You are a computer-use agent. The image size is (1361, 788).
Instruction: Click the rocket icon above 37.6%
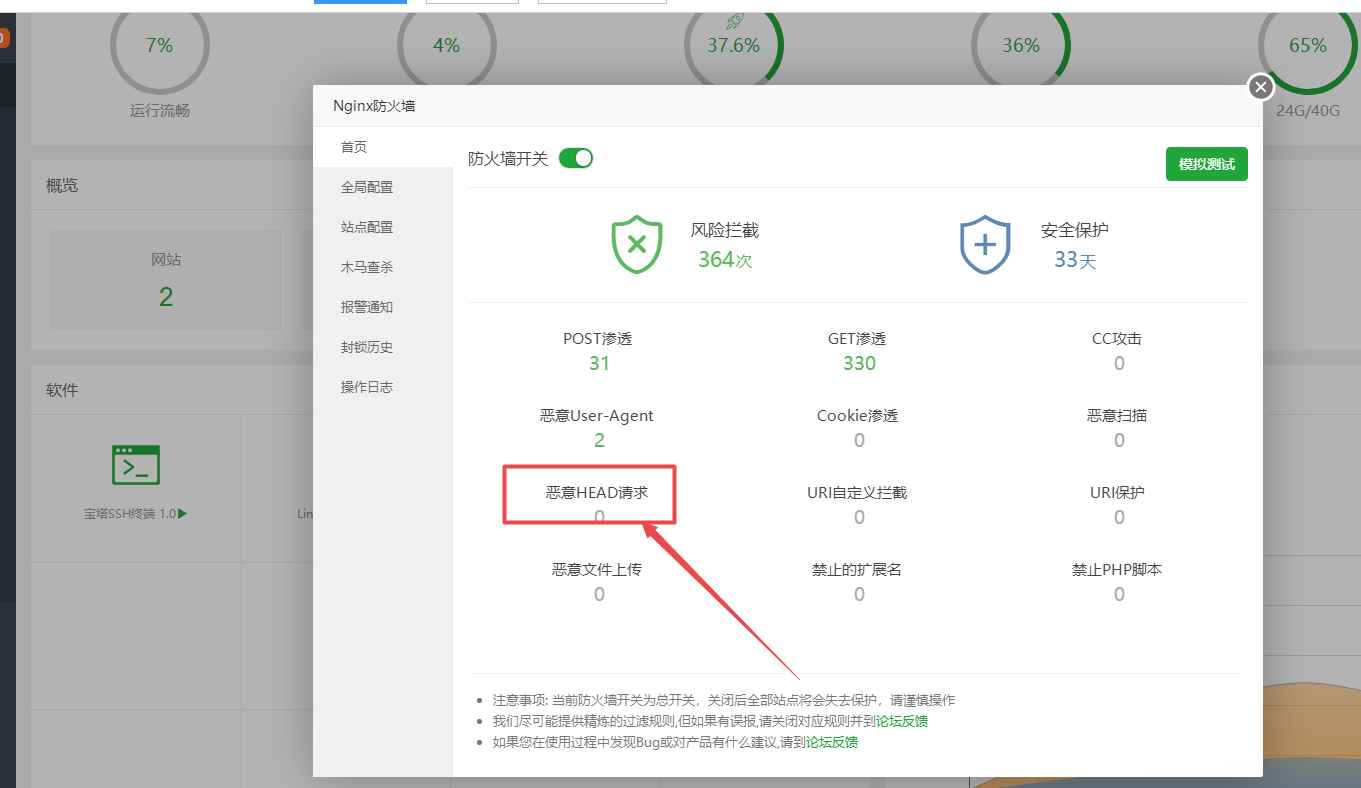[734, 20]
